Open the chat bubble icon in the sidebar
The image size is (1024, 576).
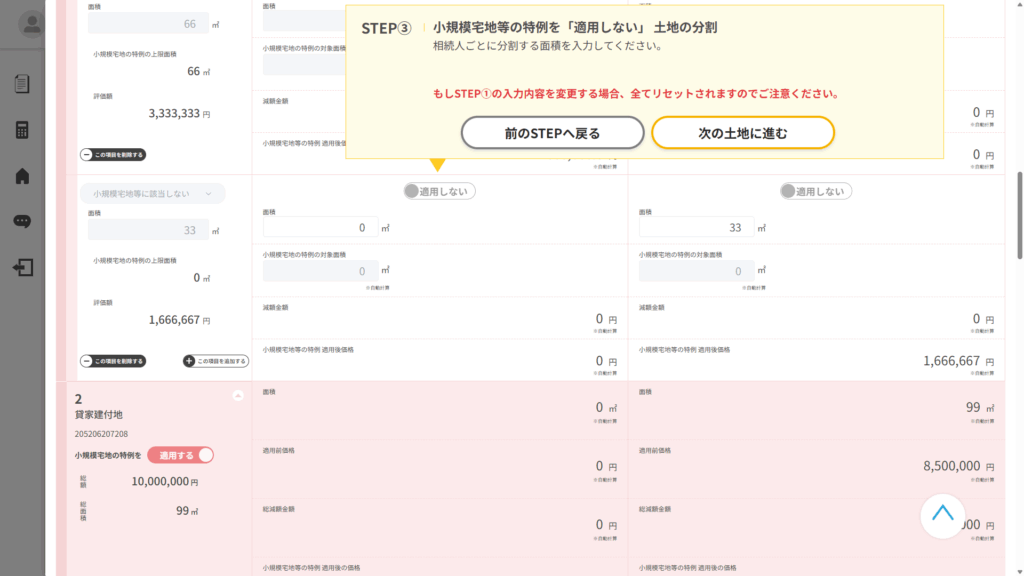22,222
